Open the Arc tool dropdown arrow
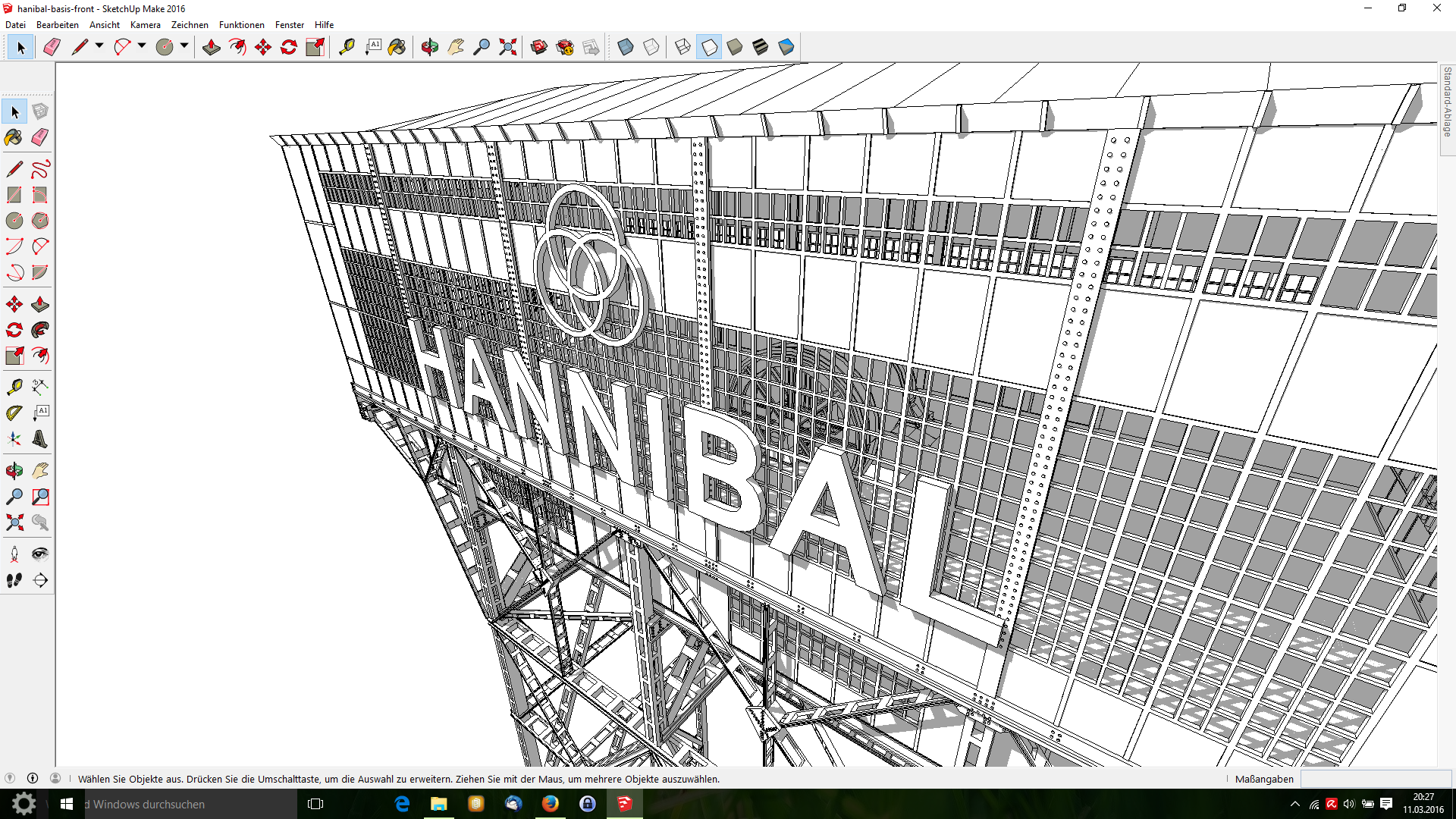This screenshot has width=1456, height=819. click(x=142, y=46)
